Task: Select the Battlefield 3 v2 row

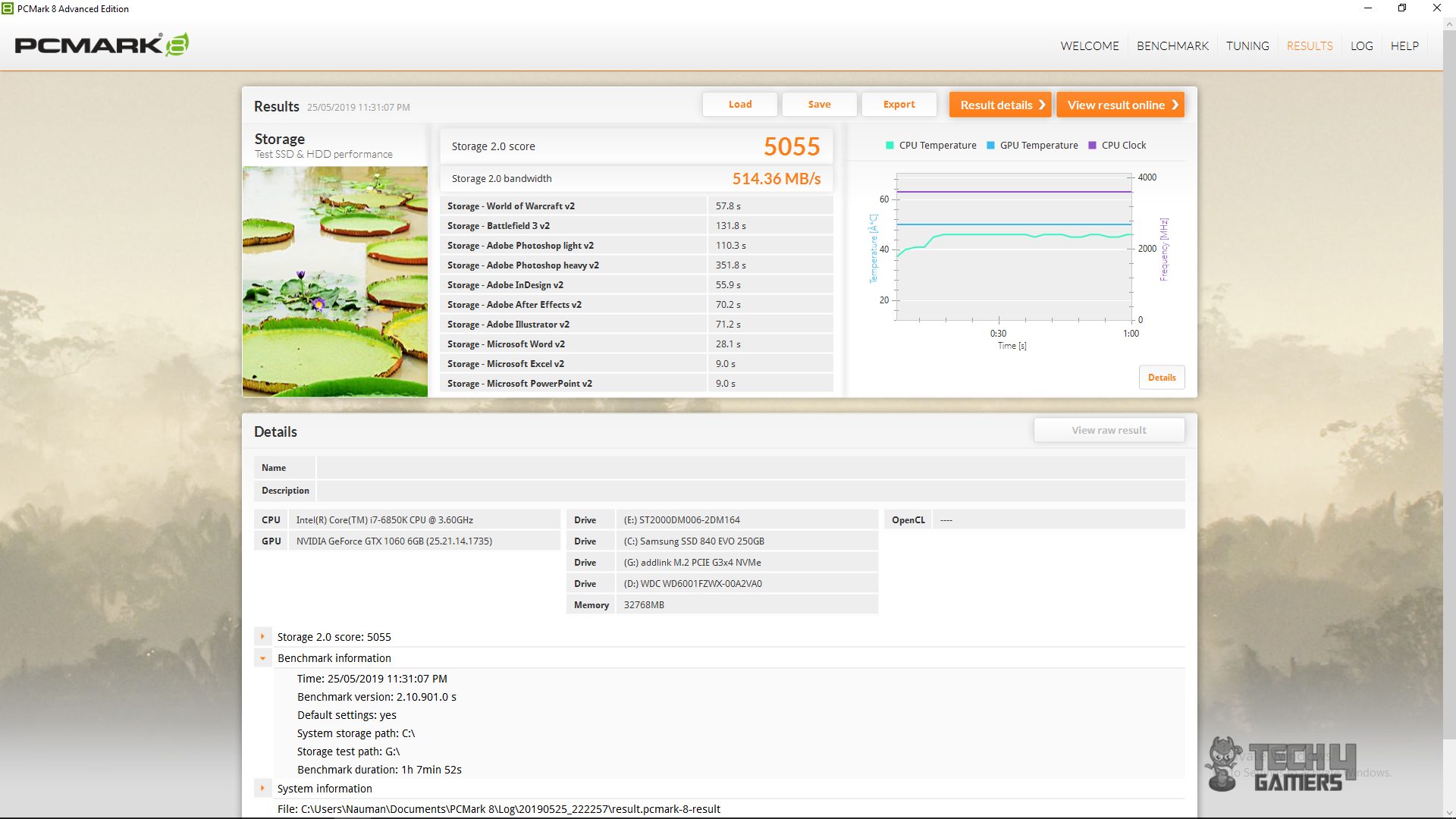Action: tap(636, 226)
